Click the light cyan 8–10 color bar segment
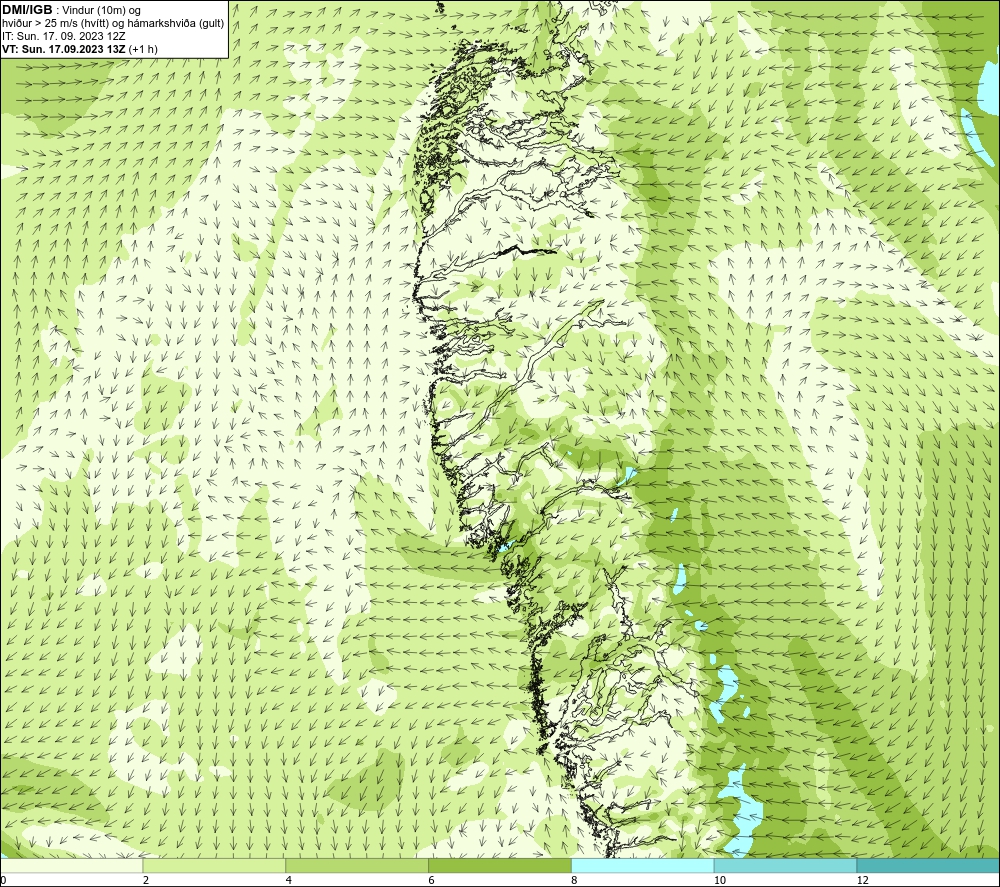The height and width of the screenshot is (887, 1000). [x=643, y=865]
